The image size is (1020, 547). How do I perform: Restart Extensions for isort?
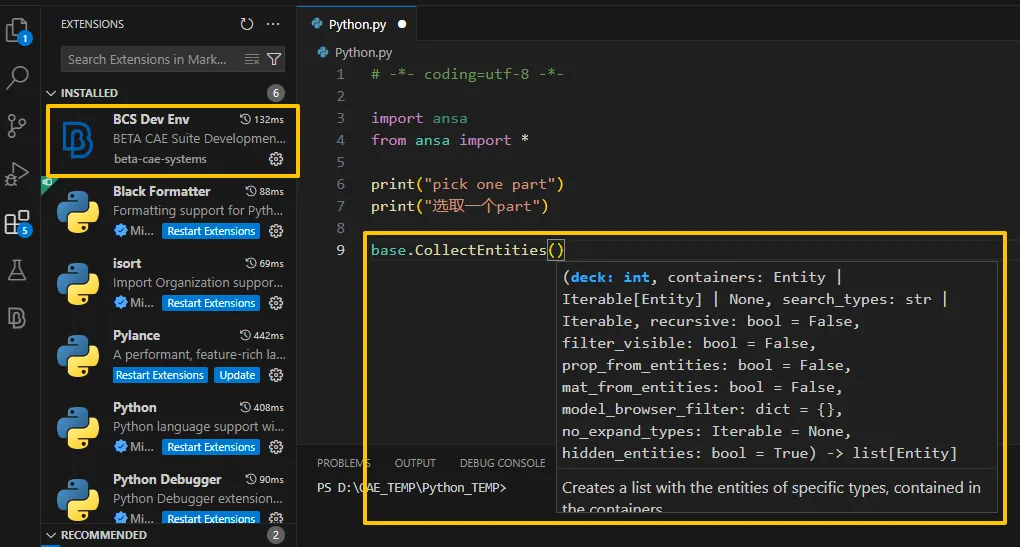coord(211,303)
